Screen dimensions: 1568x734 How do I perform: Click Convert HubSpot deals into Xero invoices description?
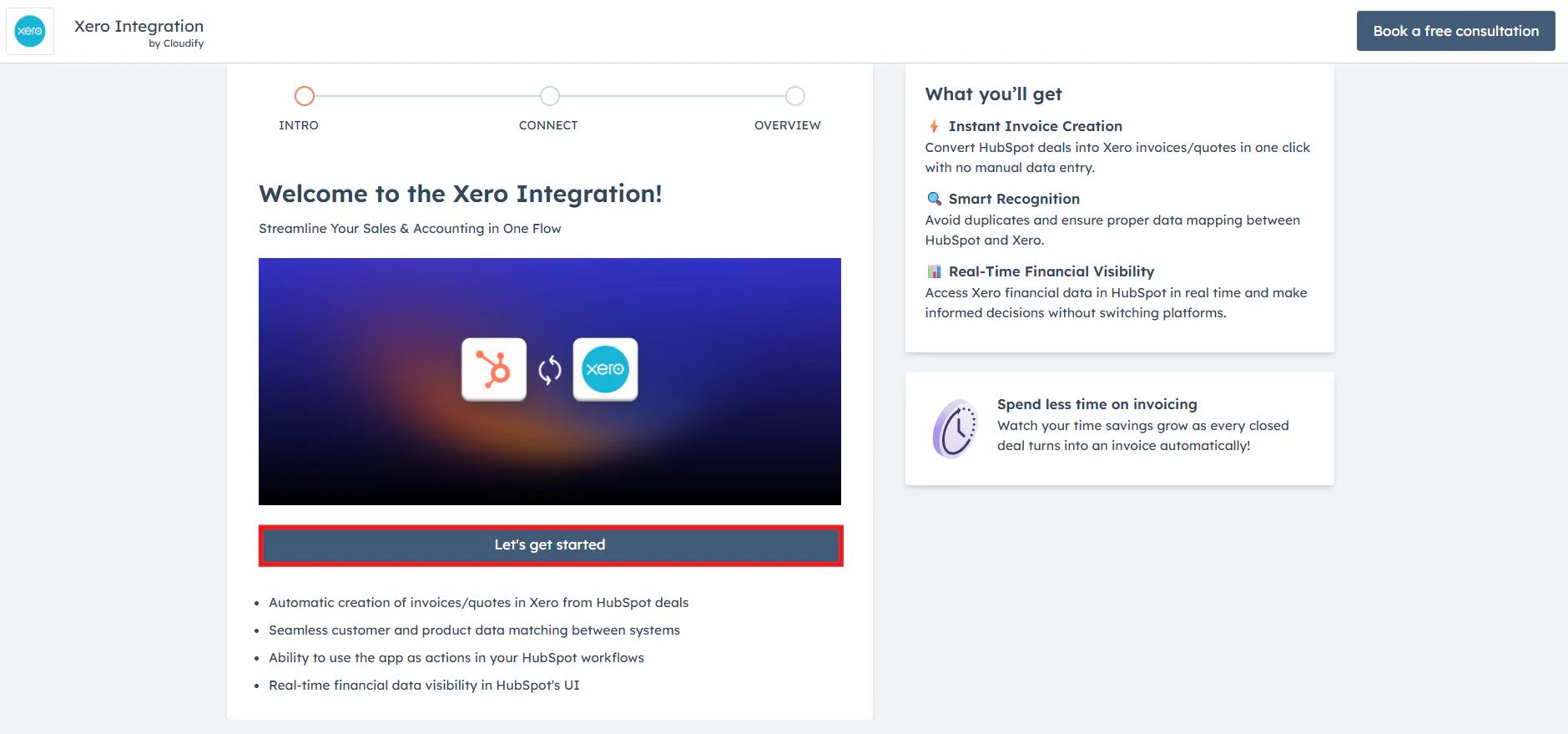click(1117, 158)
